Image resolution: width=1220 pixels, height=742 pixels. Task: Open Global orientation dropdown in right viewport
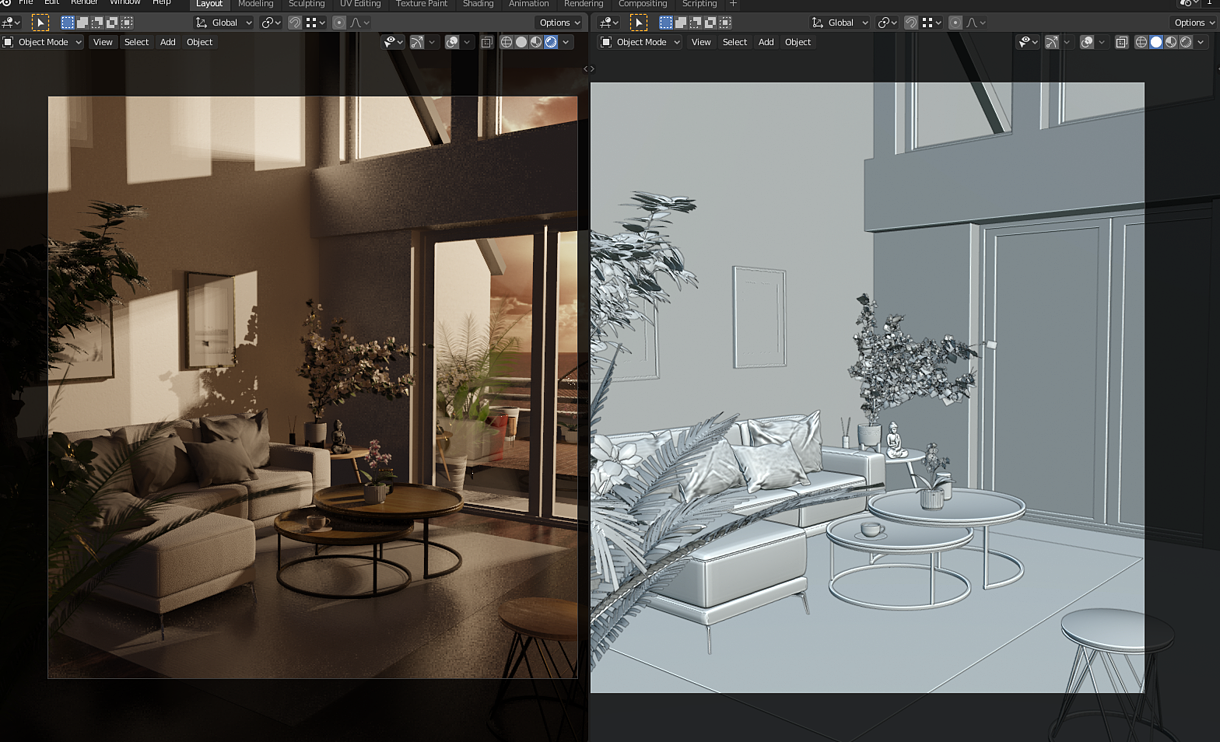pos(840,22)
